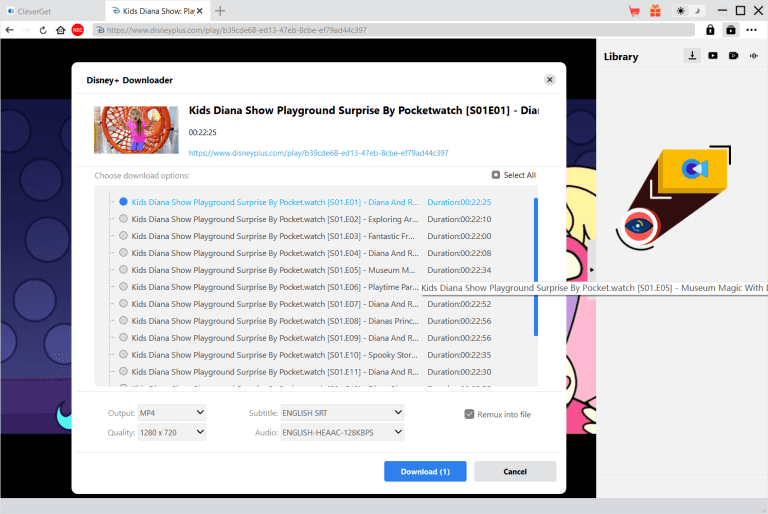Open a new tab with plus button

[x=220, y=11]
